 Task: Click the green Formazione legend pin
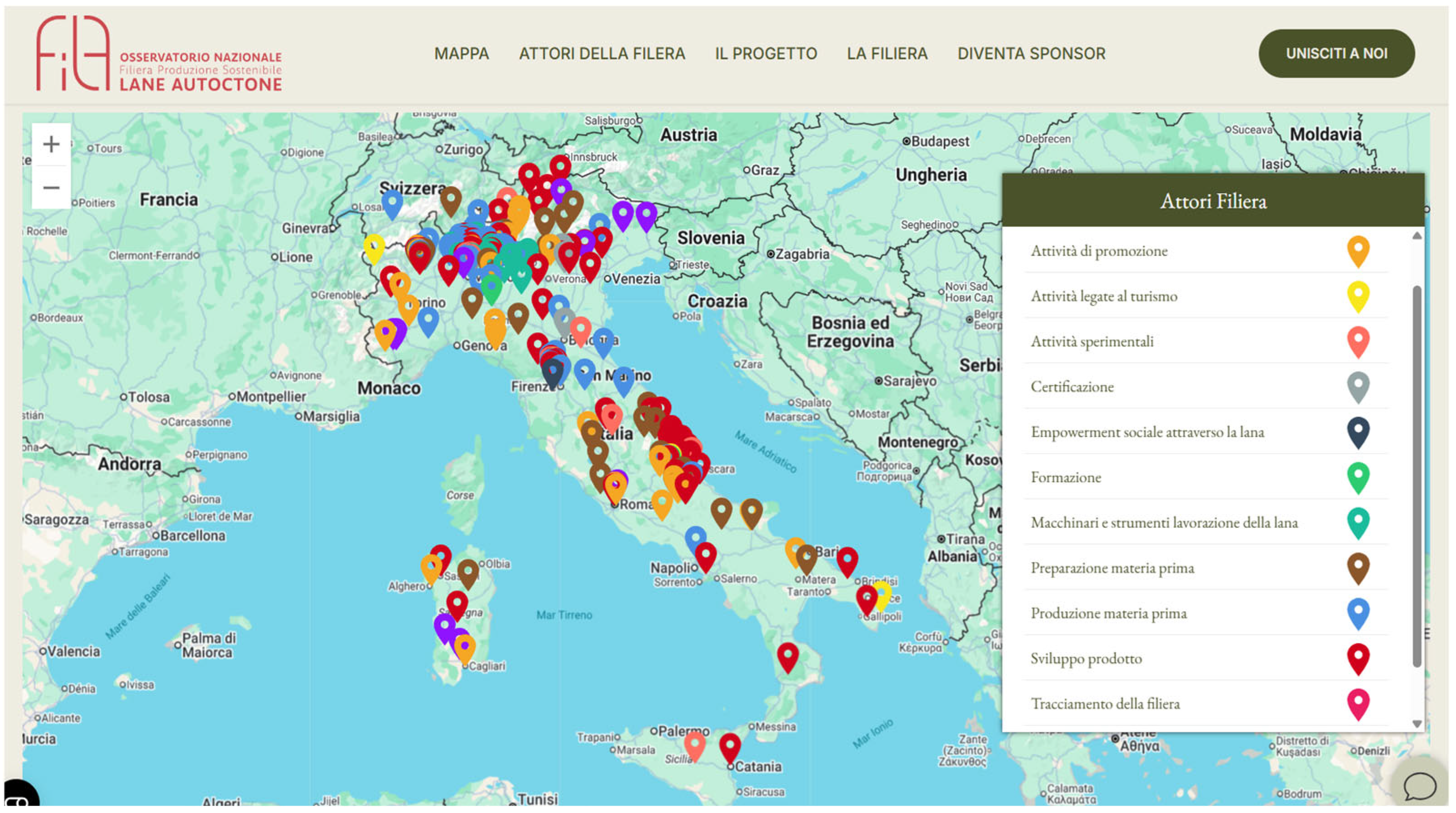coord(1358,476)
